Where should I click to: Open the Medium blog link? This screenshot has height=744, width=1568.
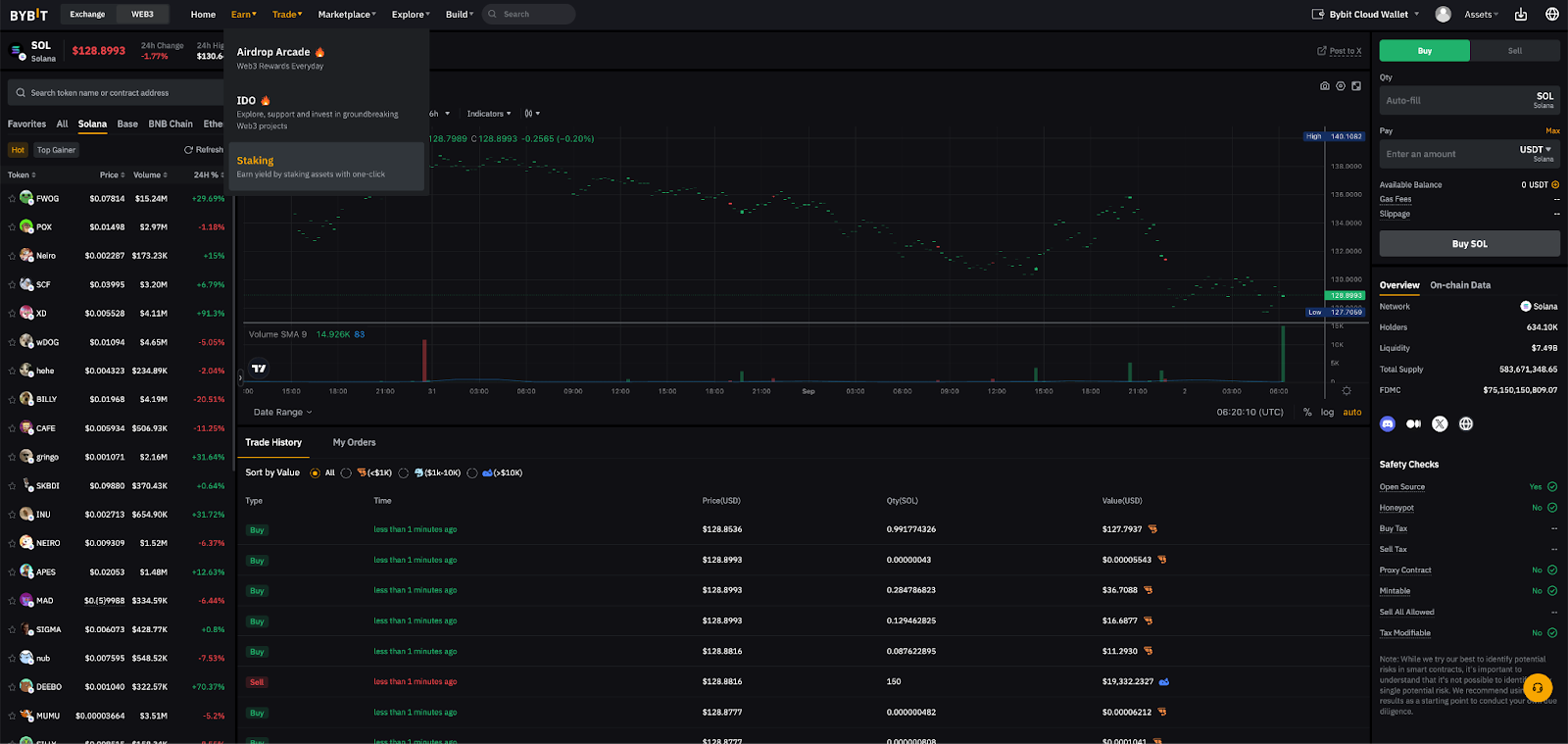[x=1413, y=424]
